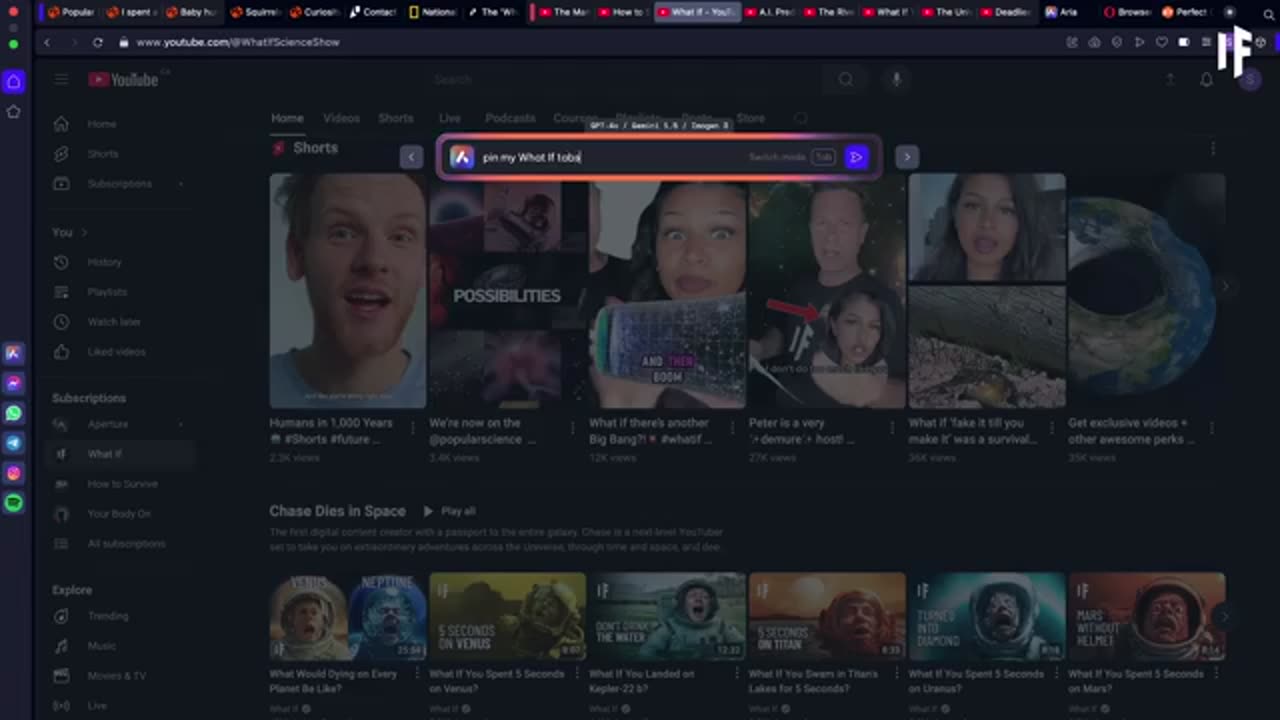Viewport: 1280px width, 720px height.
Task: Click the heart bookmark icon in the address bar
Action: click(1161, 42)
